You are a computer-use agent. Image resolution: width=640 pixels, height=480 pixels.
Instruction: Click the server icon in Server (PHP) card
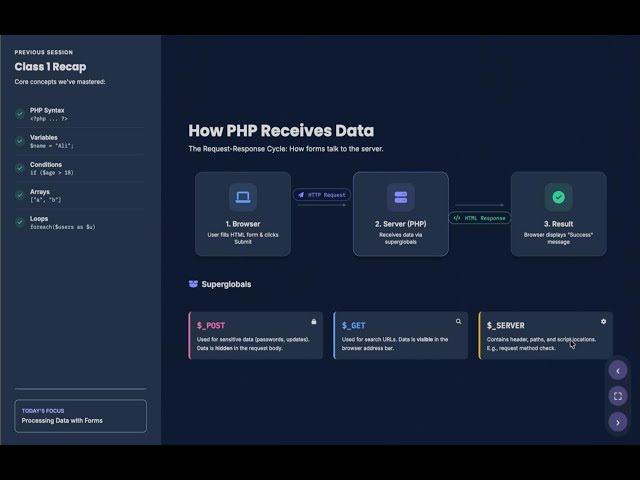tap(401, 197)
